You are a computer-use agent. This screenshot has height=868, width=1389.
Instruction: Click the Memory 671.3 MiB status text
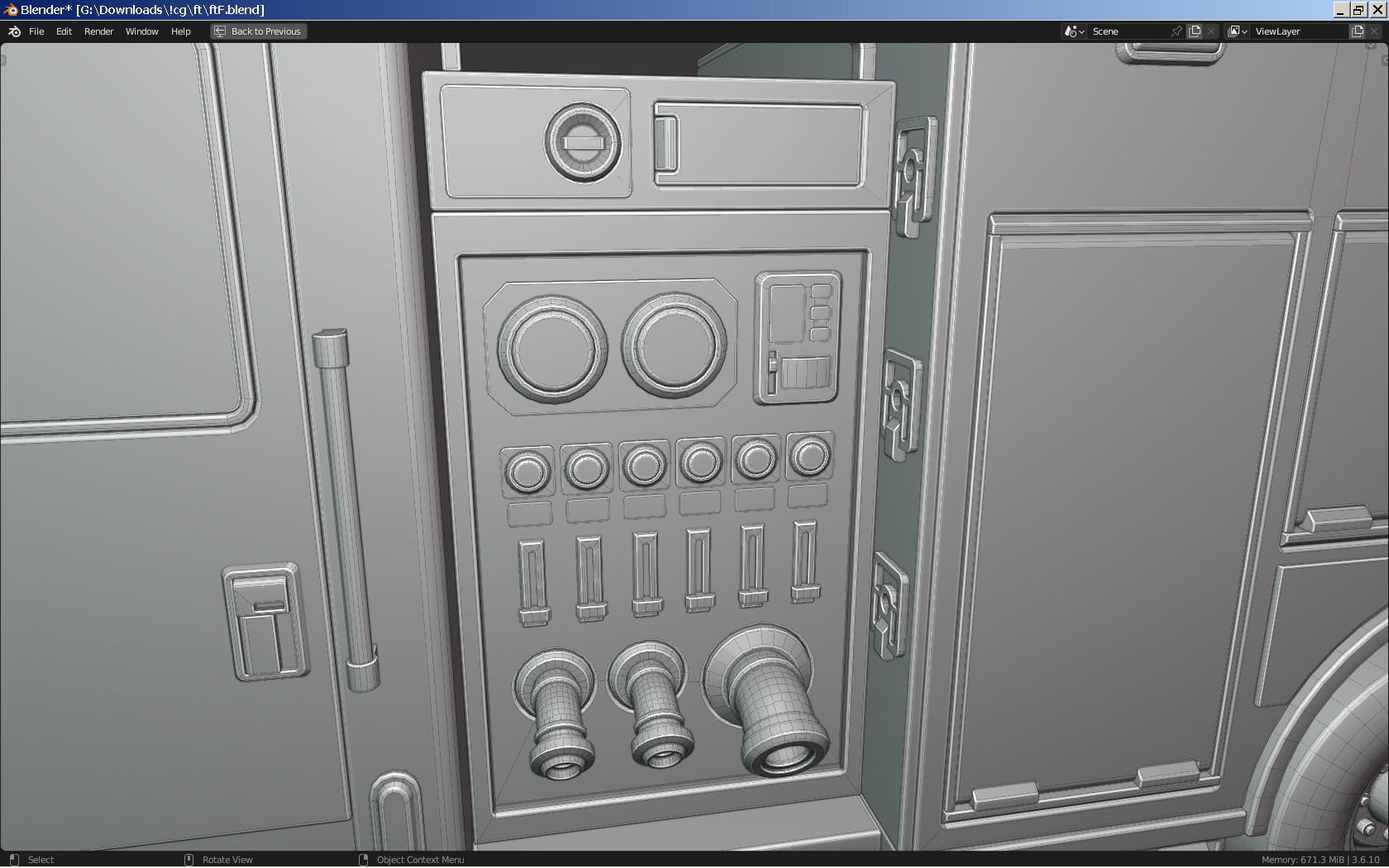pyautogui.click(x=1303, y=860)
